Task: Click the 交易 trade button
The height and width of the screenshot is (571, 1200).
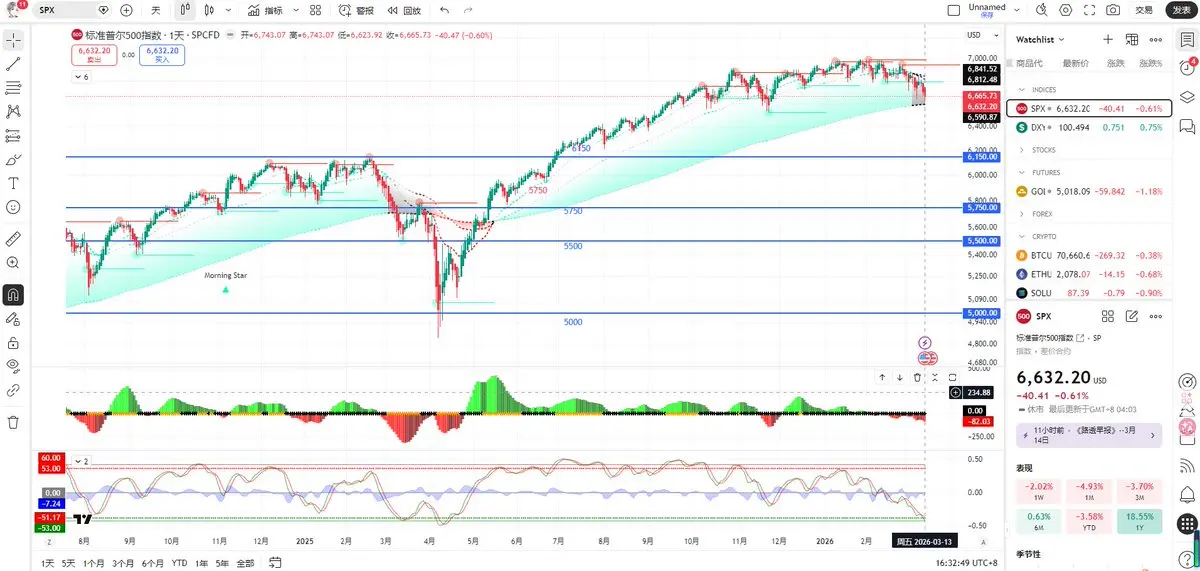Action: (1144, 10)
